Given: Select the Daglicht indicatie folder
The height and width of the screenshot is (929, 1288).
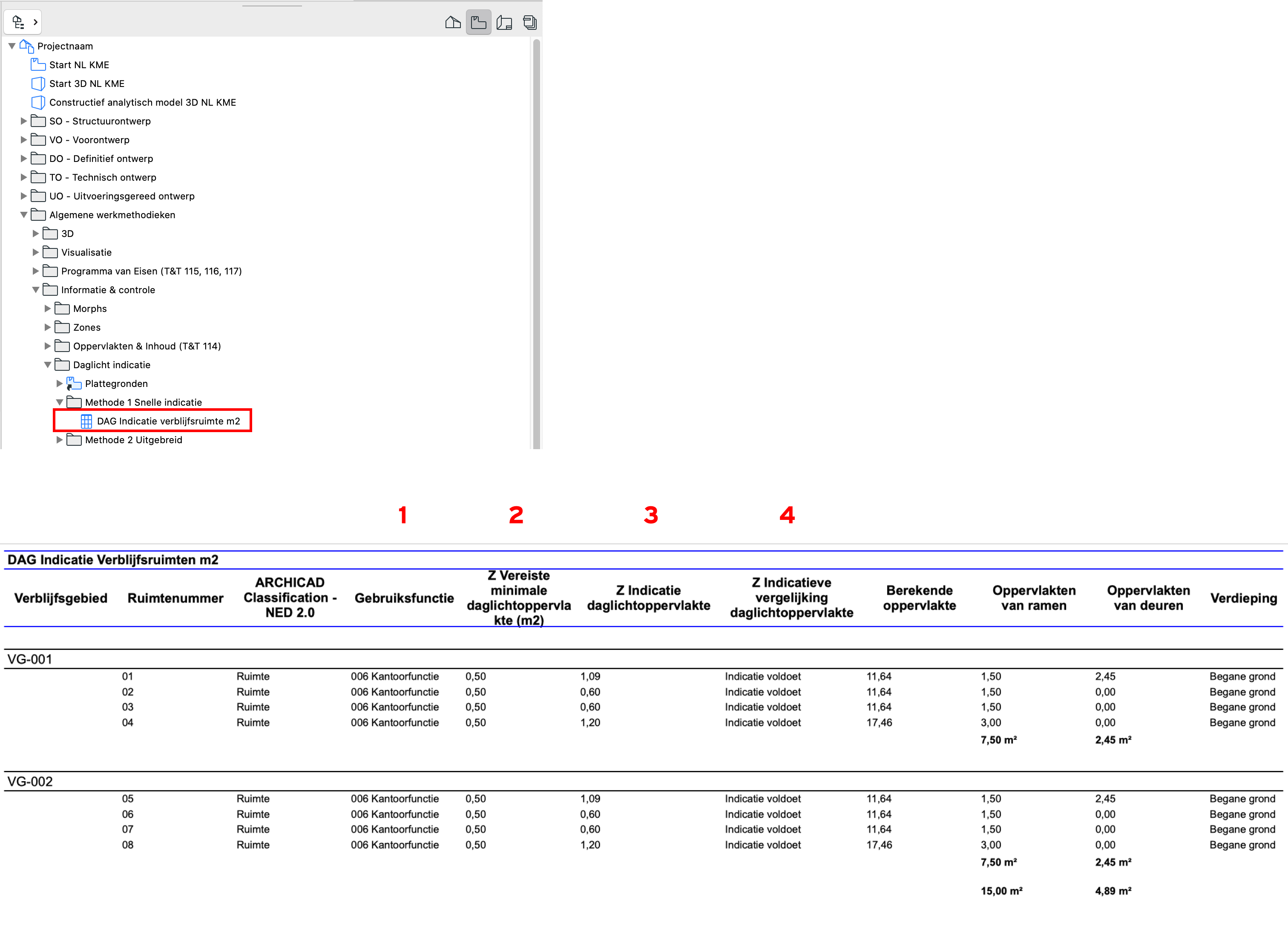Looking at the screenshot, I should [x=112, y=365].
